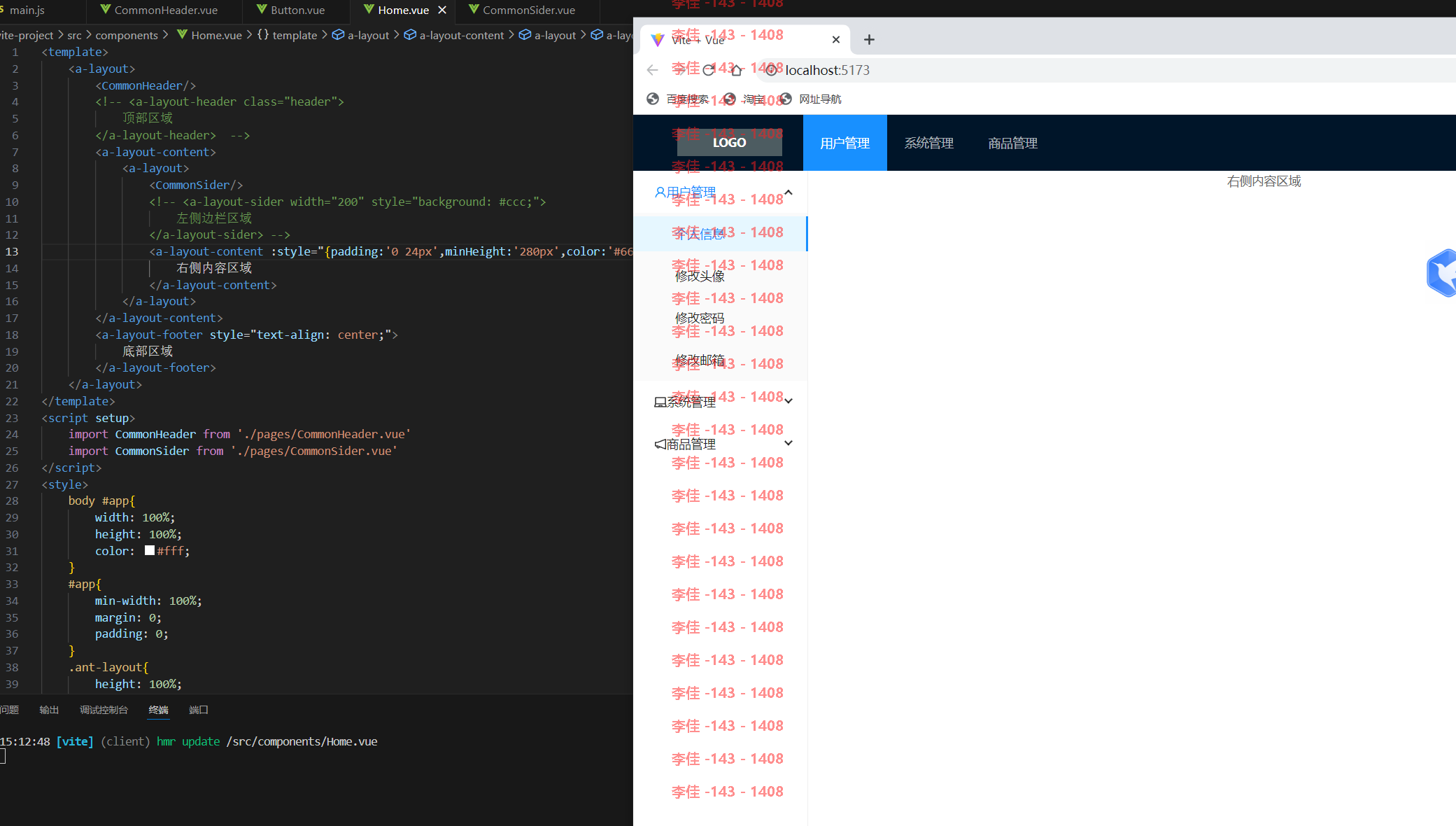
Task: Select 系统管理 in the top navigation menu
Action: click(928, 143)
